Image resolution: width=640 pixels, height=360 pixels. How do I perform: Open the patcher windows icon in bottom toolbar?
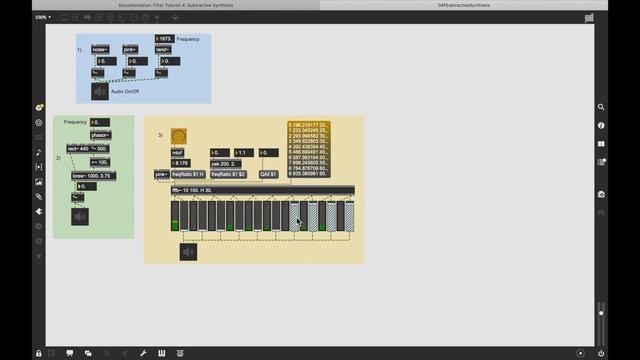click(88, 353)
